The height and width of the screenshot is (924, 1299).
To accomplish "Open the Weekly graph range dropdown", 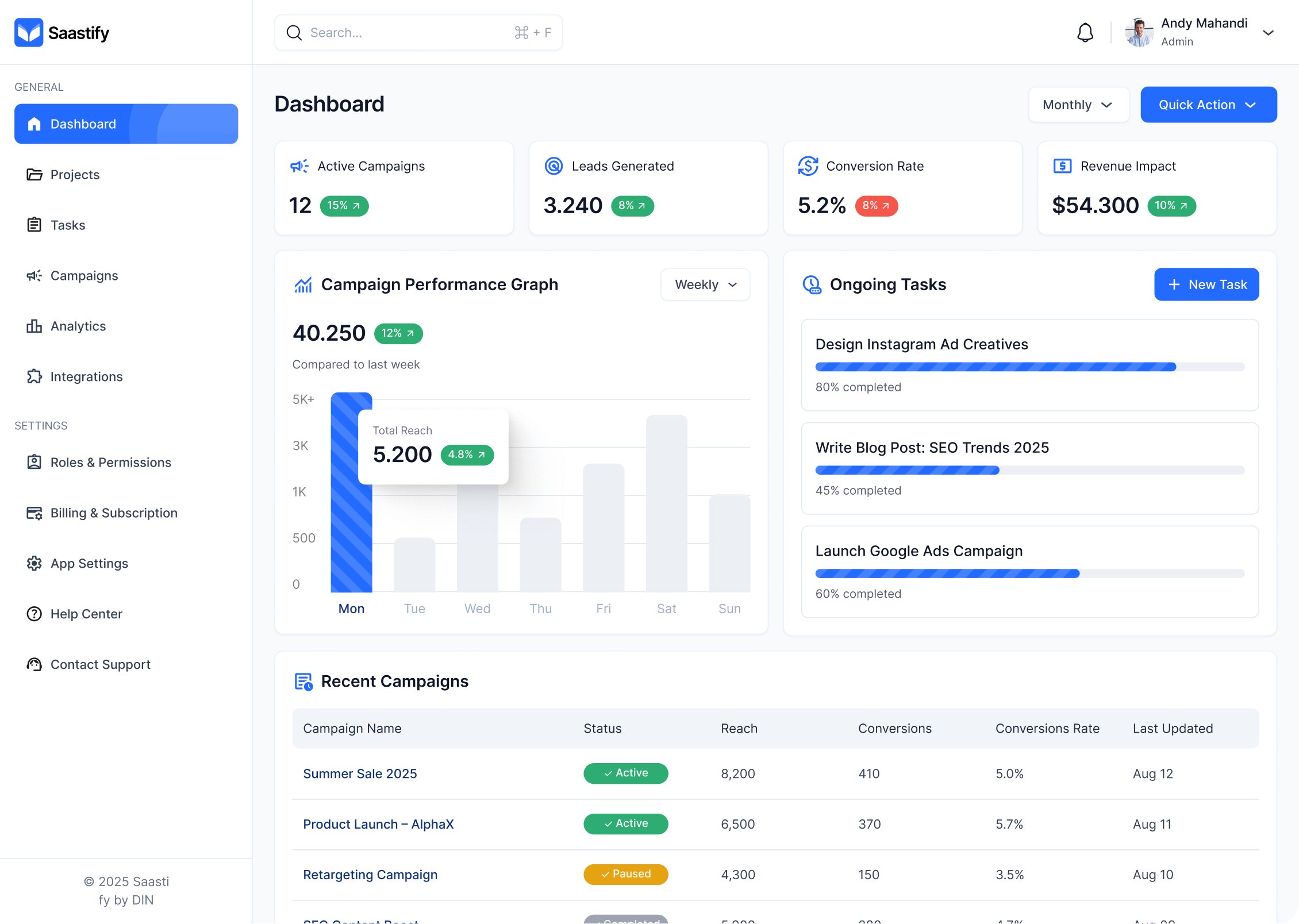I will (705, 284).
